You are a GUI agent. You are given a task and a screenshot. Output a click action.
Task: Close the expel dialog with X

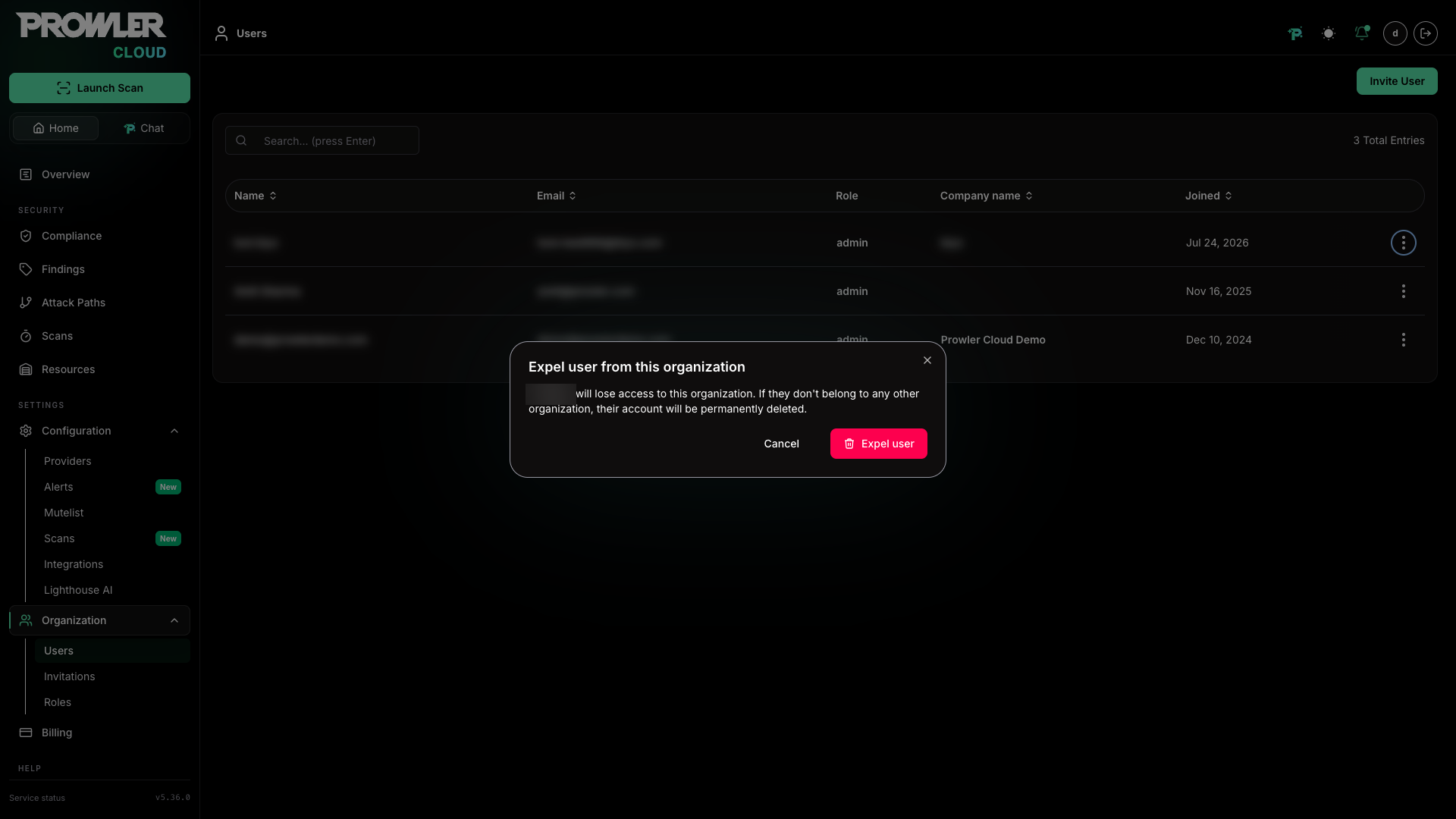click(x=927, y=360)
